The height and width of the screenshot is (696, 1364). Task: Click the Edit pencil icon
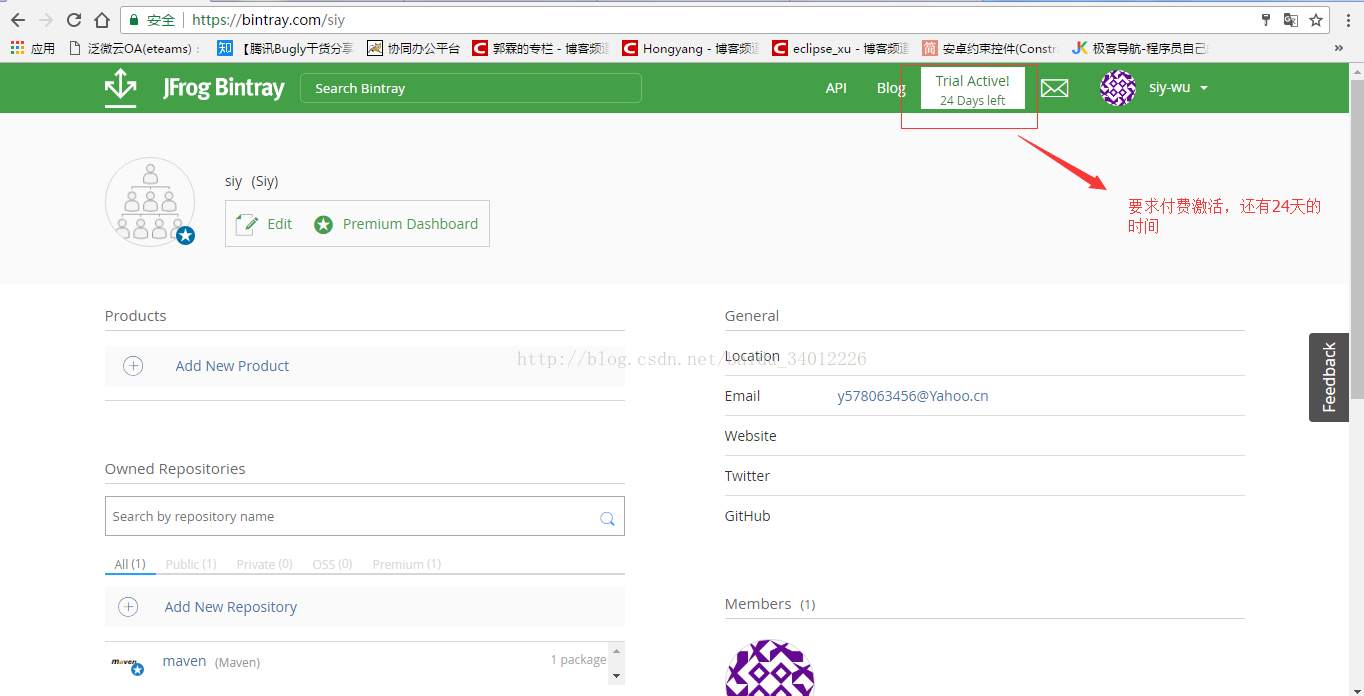[x=247, y=224]
